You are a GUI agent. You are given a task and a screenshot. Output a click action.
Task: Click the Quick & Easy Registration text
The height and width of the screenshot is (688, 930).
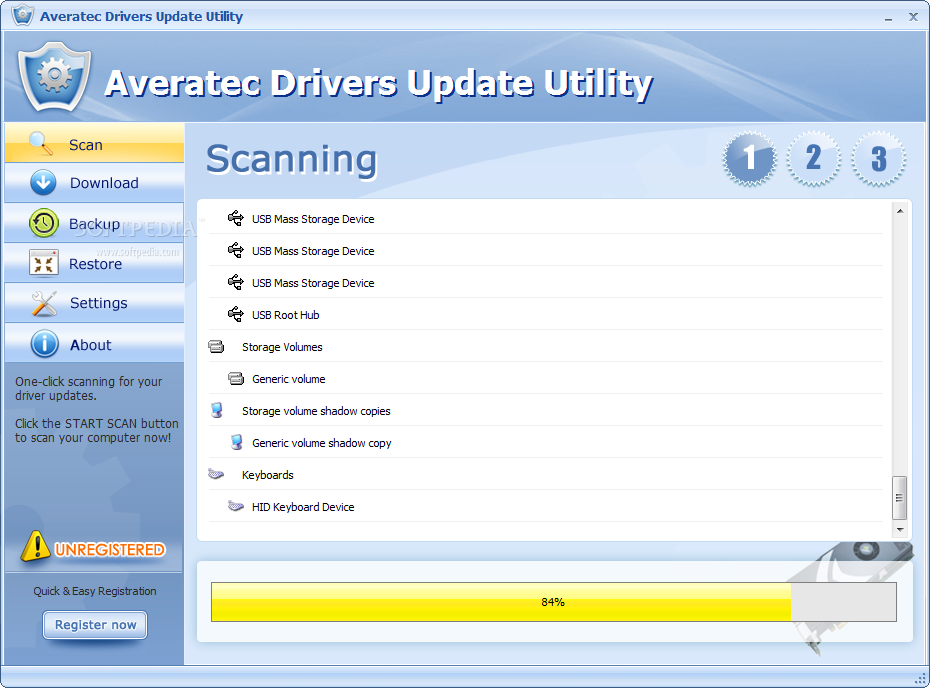(x=95, y=591)
